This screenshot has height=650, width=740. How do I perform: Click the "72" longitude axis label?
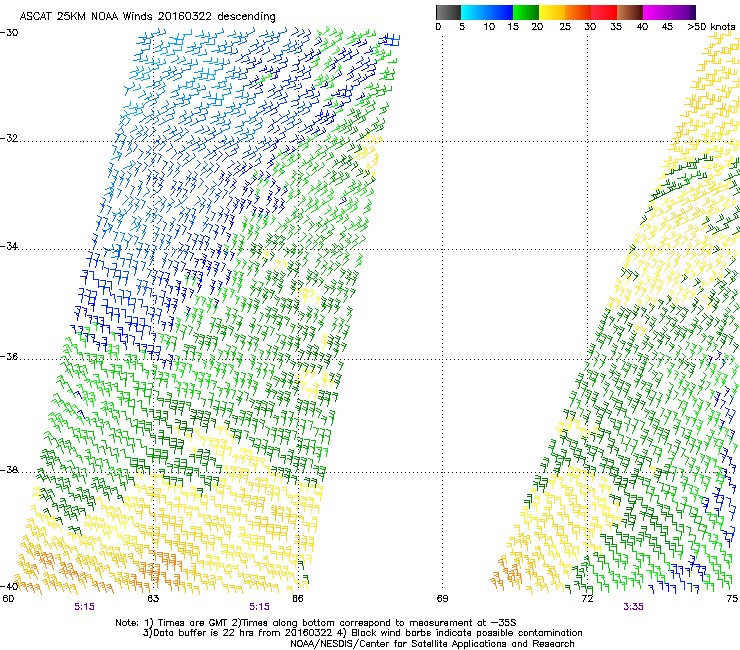[x=587, y=599]
